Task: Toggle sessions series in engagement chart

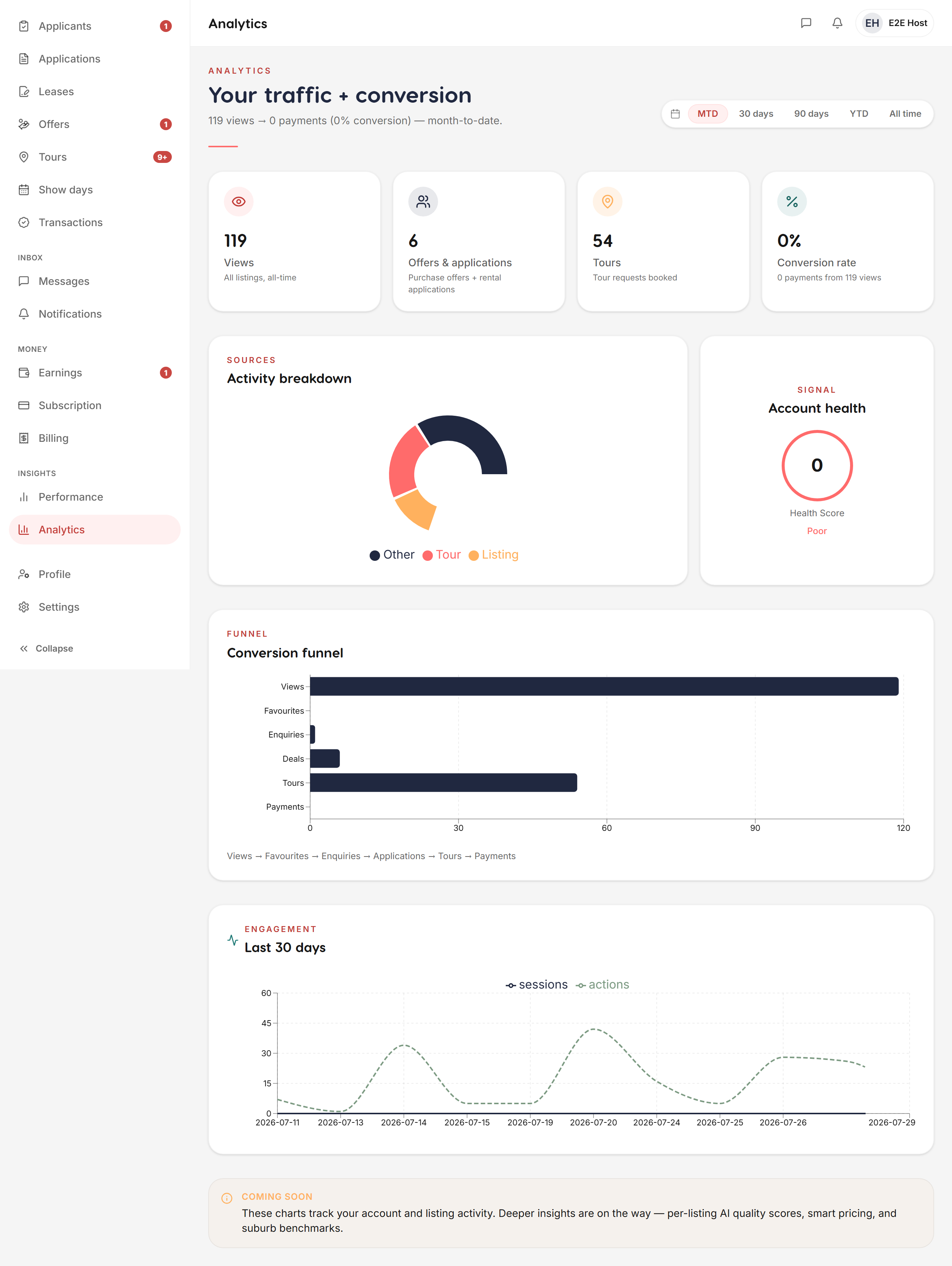Action: pos(537,984)
